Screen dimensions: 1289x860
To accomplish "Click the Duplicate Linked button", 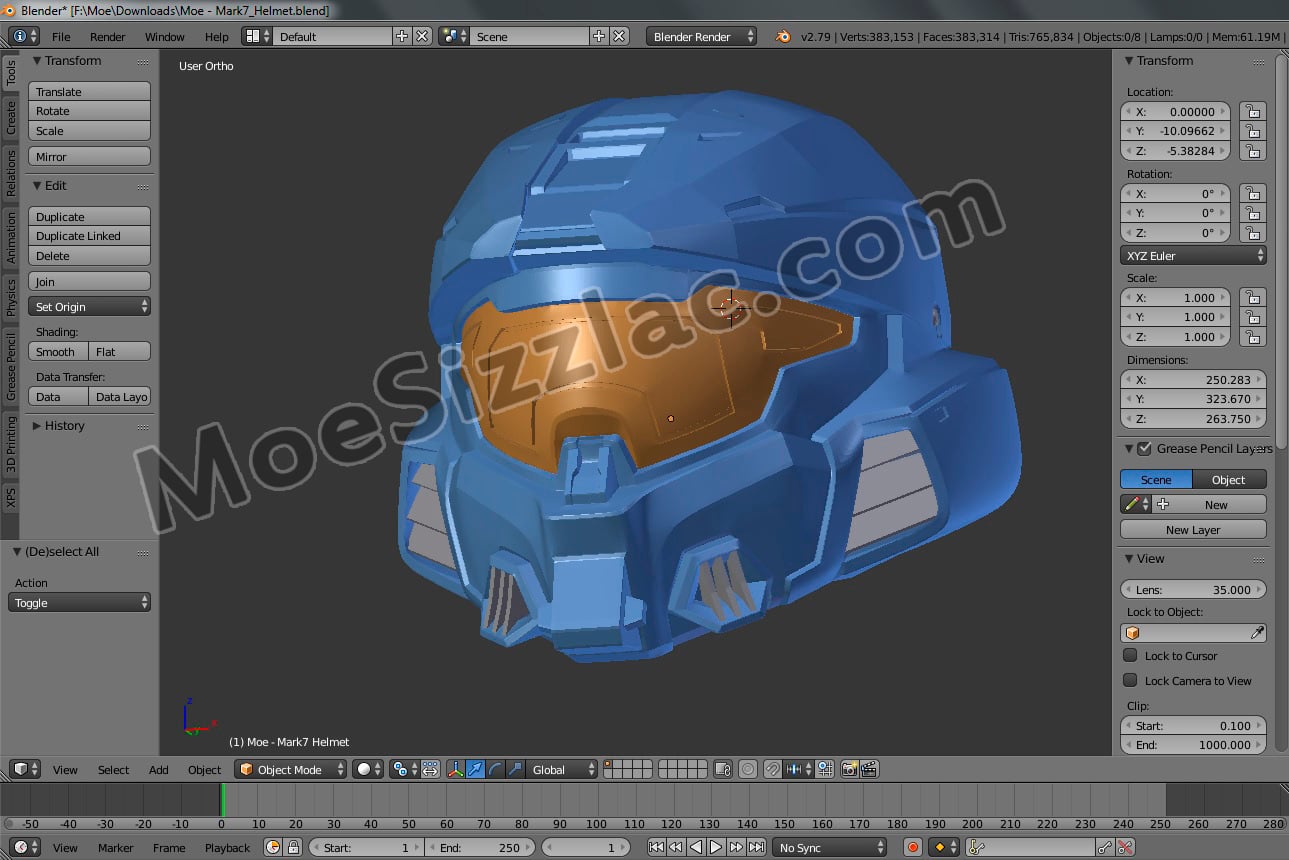I will (90, 236).
